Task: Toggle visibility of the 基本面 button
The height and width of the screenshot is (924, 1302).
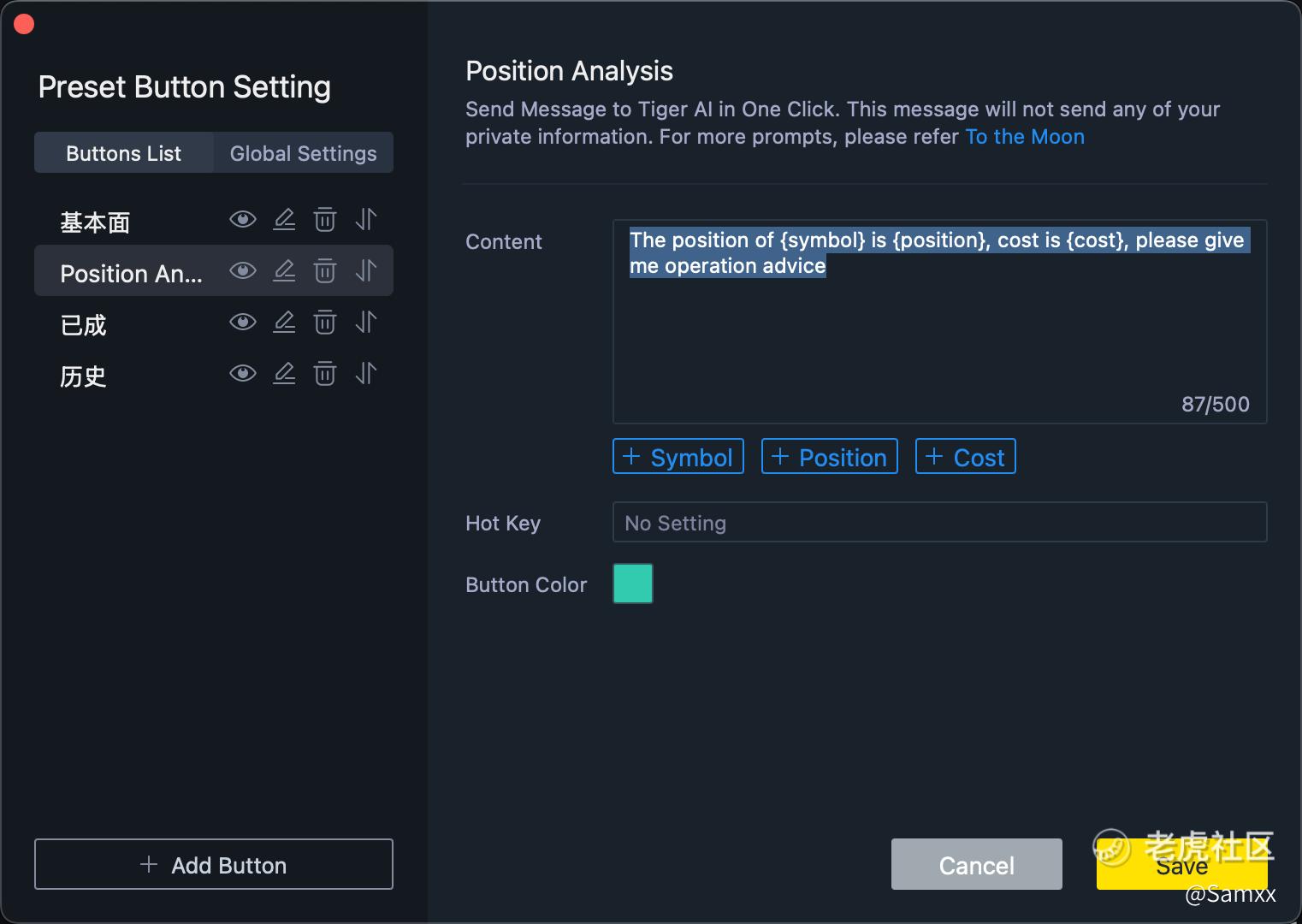Action: 243,220
